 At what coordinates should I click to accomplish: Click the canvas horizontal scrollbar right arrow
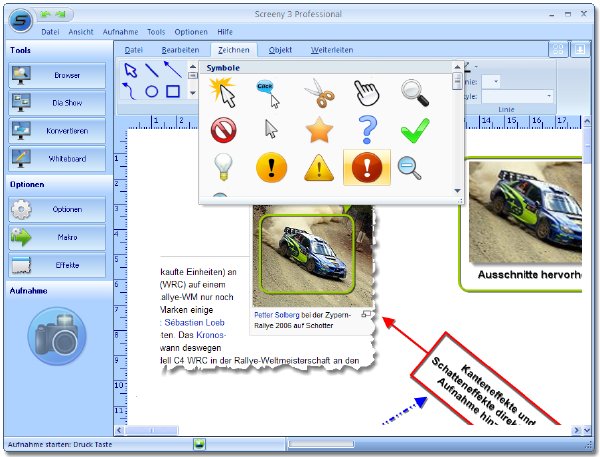pos(576,430)
